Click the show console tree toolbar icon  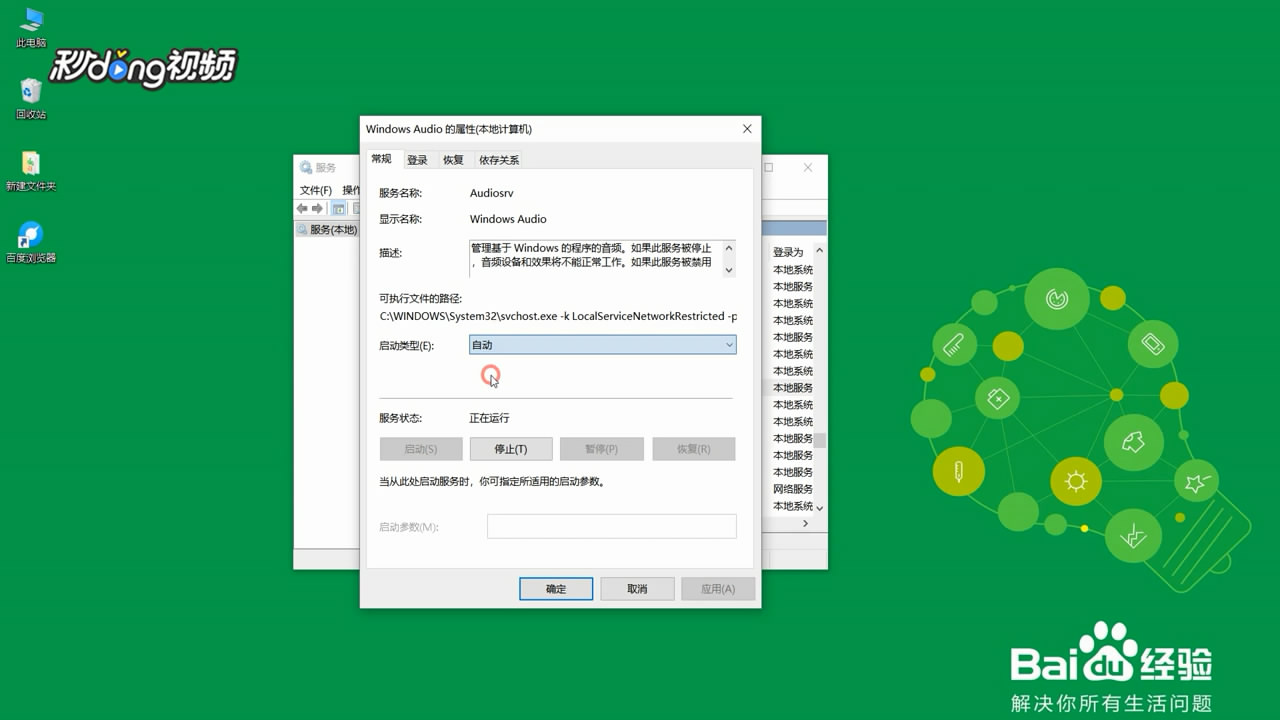[338, 208]
